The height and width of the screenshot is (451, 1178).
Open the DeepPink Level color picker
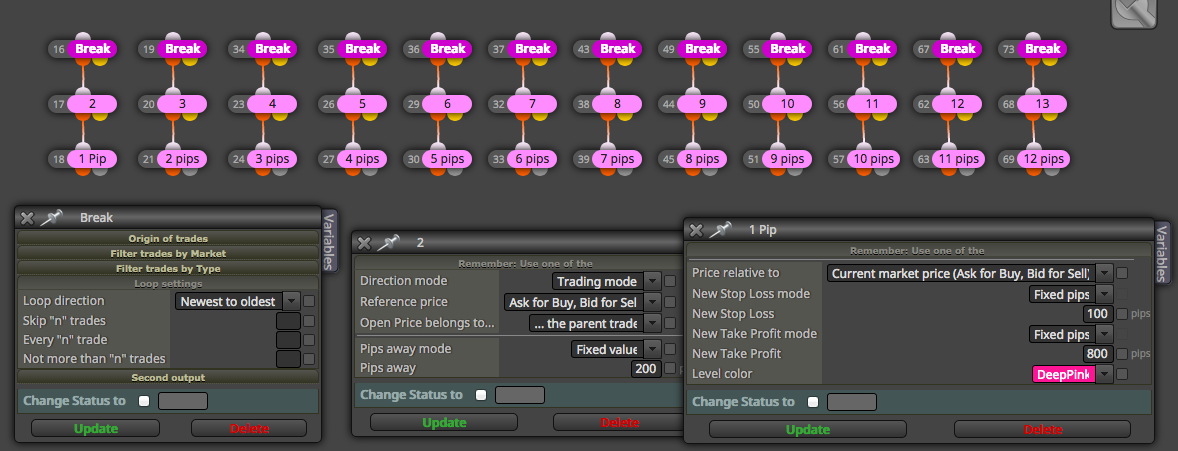click(1073, 374)
